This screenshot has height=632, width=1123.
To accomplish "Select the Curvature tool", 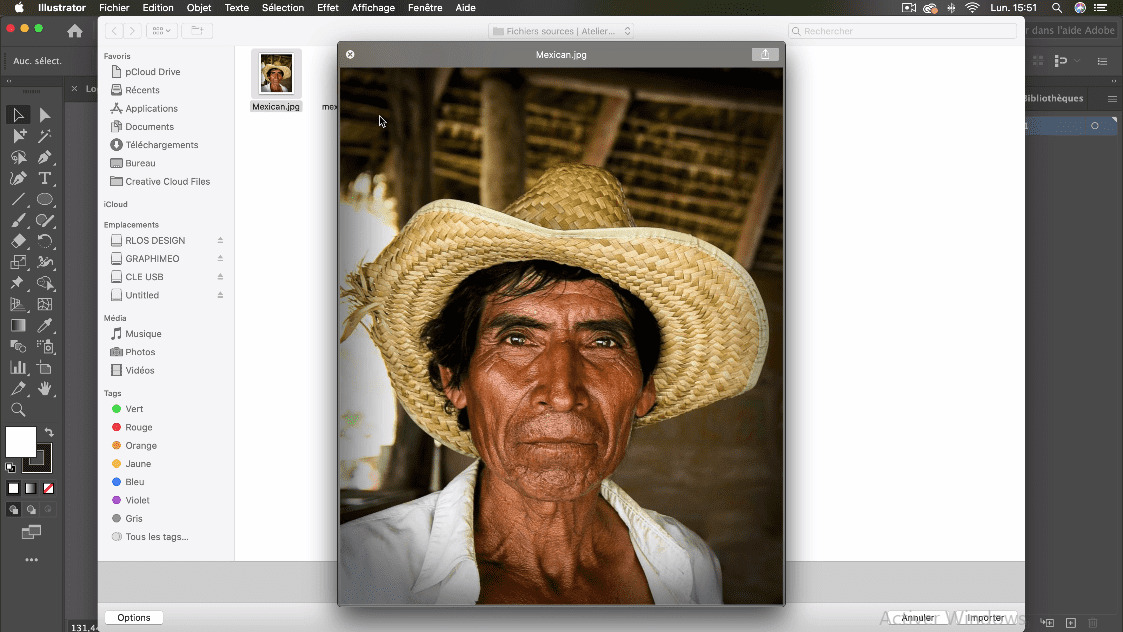I will point(18,178).
